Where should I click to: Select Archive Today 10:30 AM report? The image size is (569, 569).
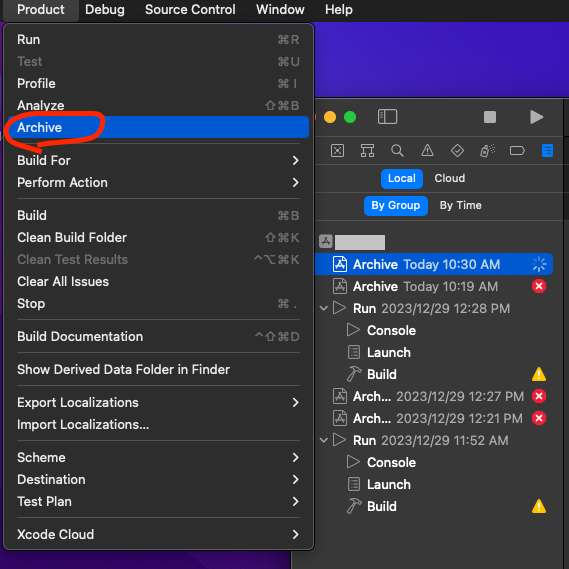[x=434, y=264]
